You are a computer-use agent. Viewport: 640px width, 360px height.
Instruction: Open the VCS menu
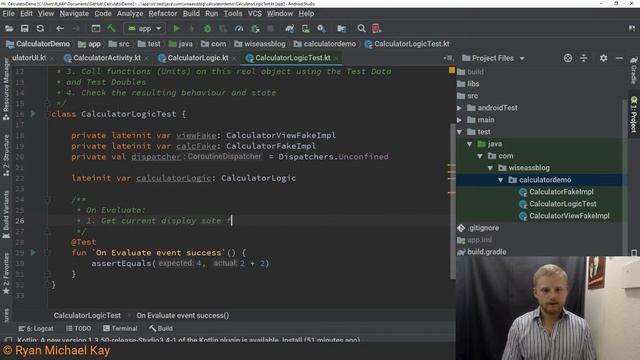coord(255,13)
